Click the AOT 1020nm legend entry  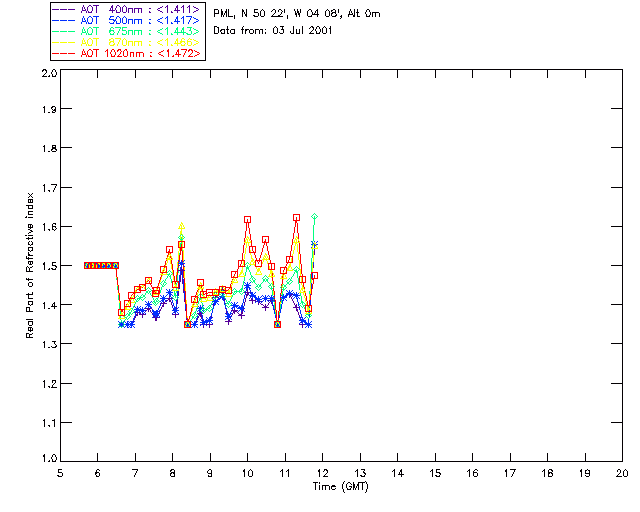[x=126, y=53]
